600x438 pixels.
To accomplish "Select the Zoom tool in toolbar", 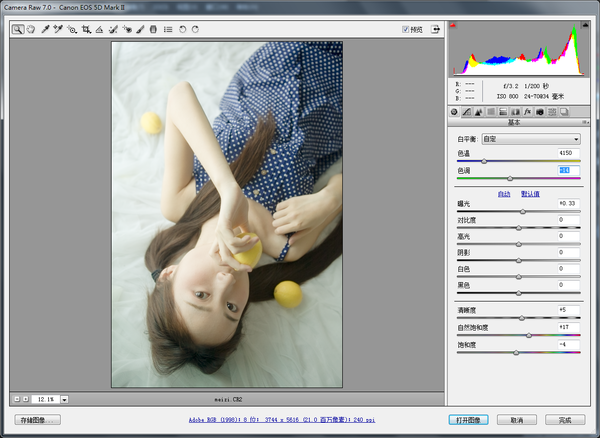I will click(x=18, y=30).
